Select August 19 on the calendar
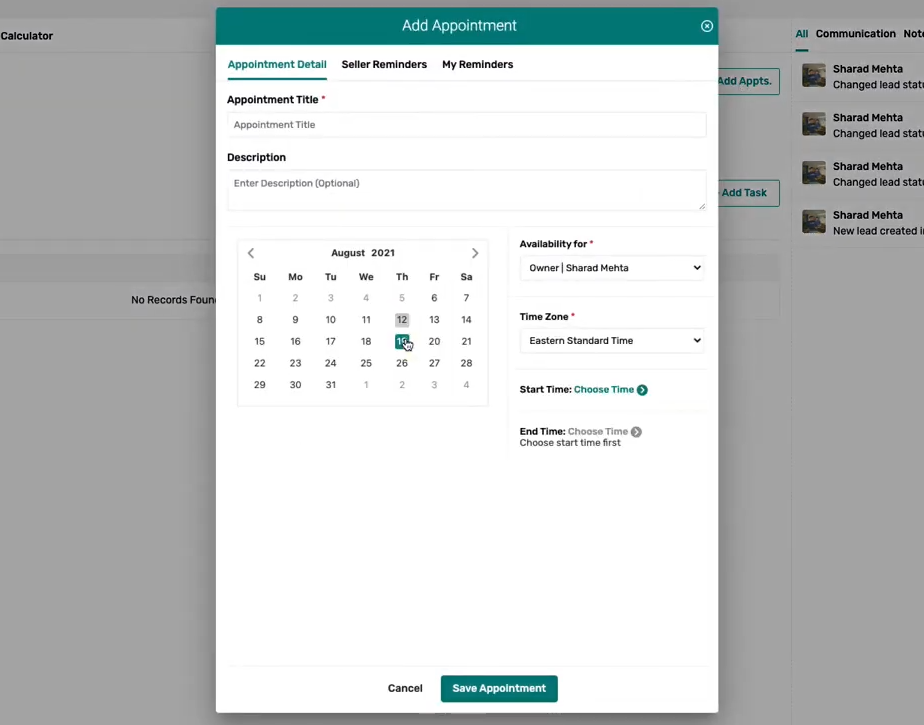The width and height of the screenshot is (924, 725). tap(402, 341)
